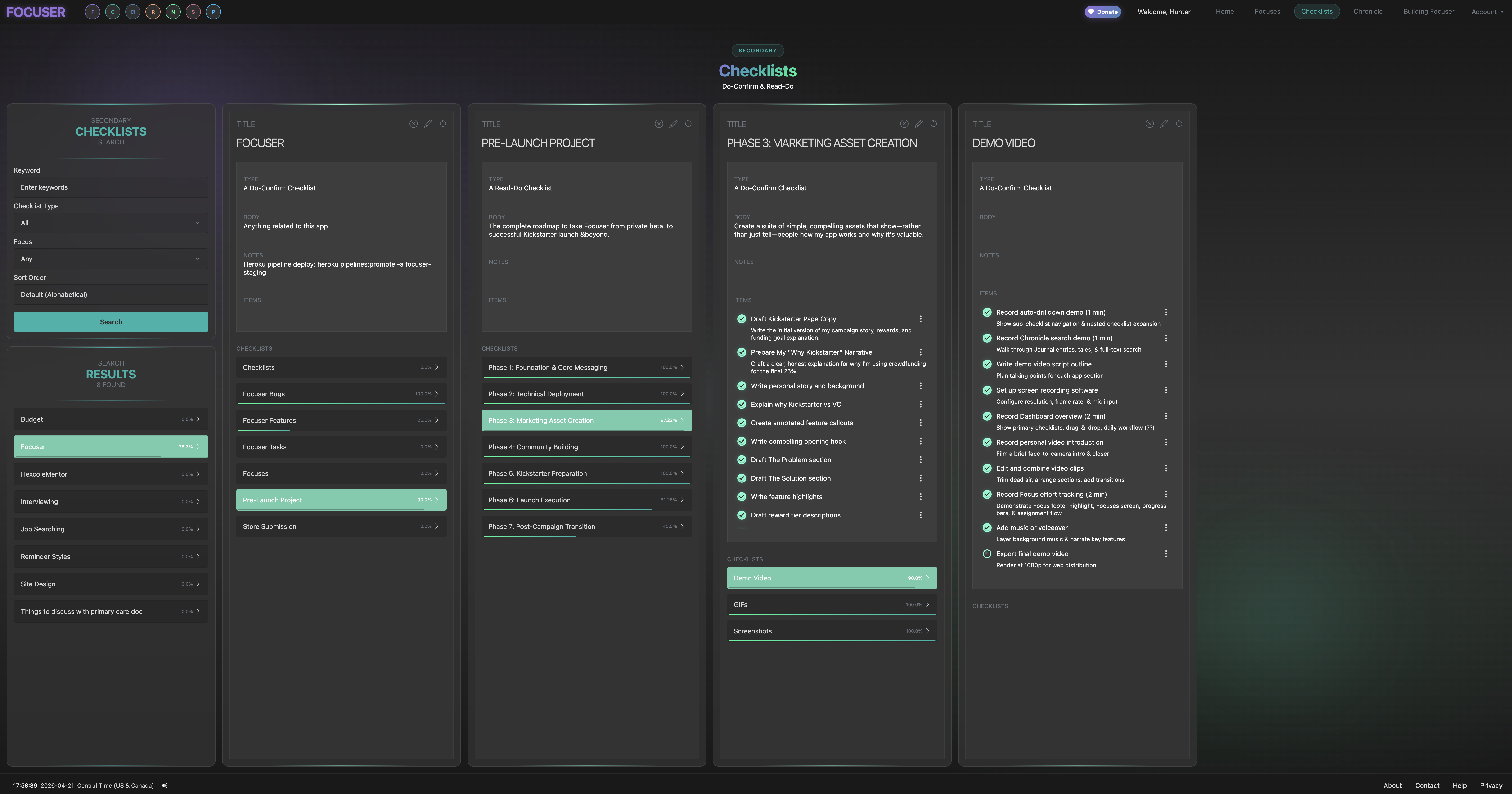Toggle the sound icon in the status bar
The height and width of the screenshot is (794, 1512).
[165, 786]
